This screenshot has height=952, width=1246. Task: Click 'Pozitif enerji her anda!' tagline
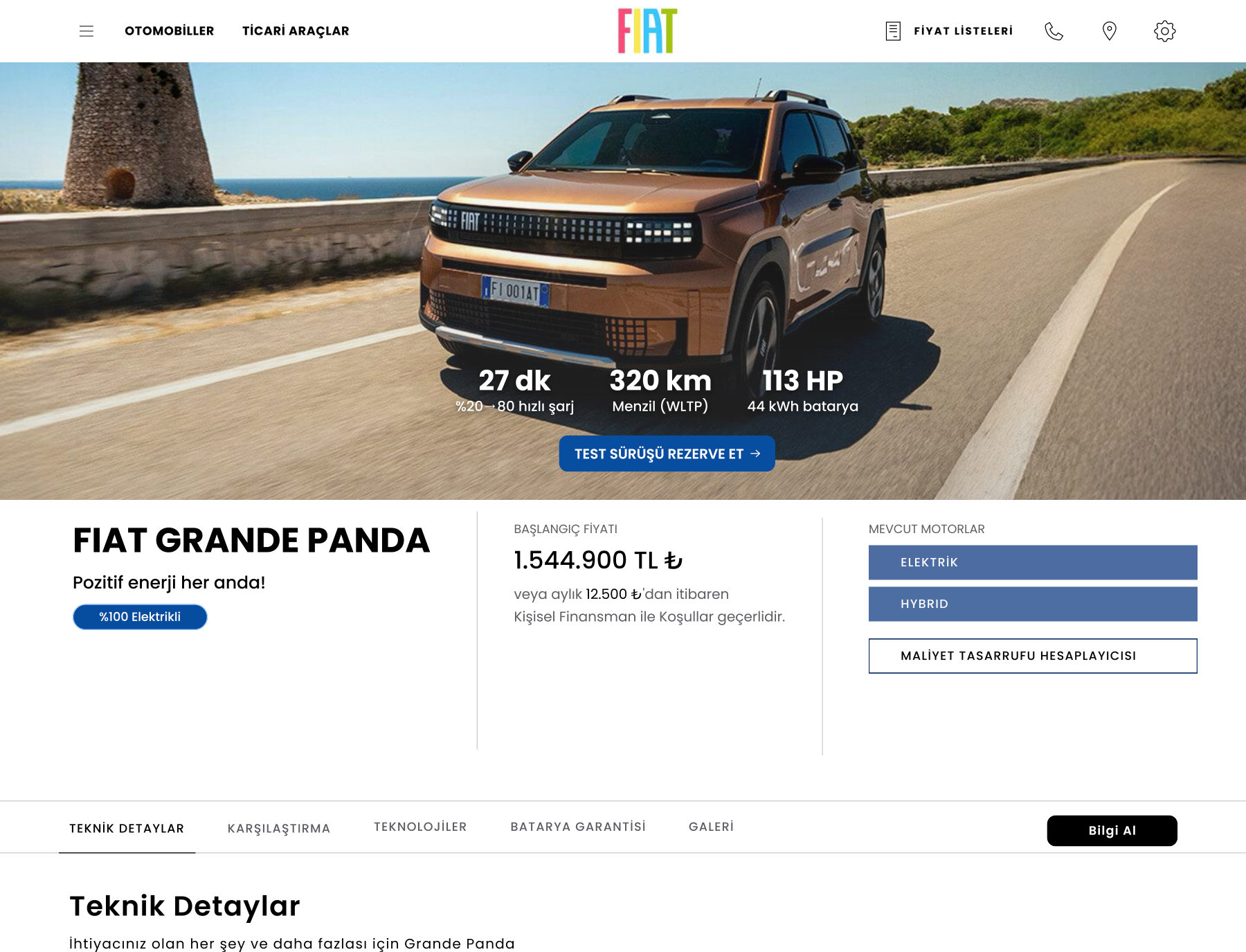coord(169,582)
